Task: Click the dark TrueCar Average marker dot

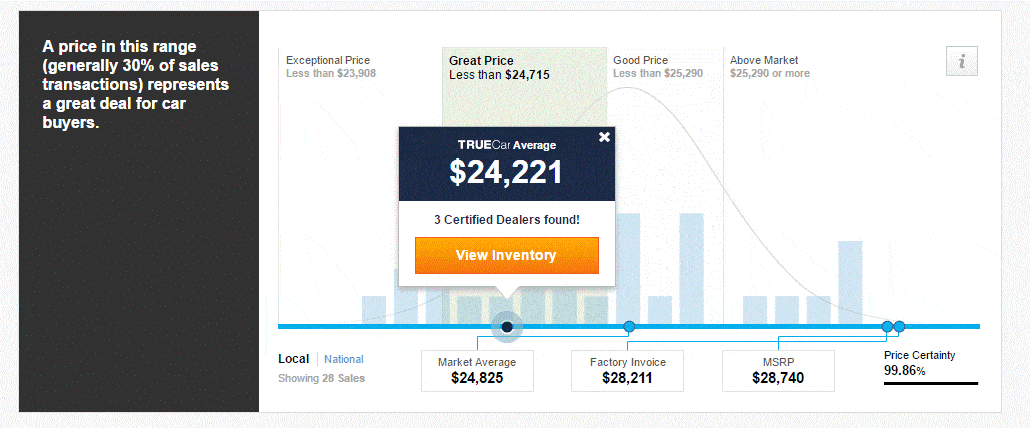Action: [x=506, y=326]
